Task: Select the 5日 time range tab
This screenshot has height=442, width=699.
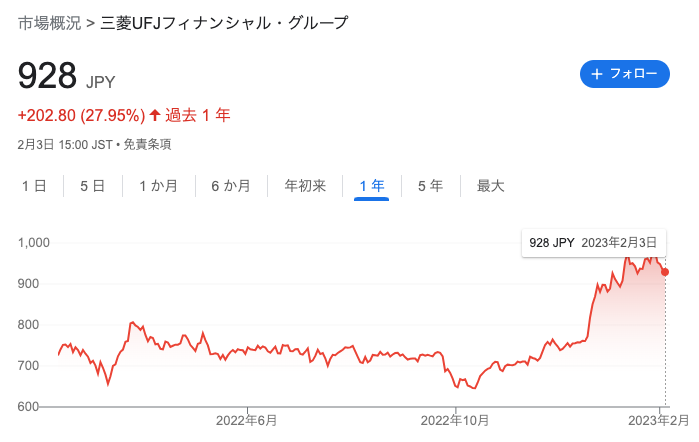Action: click(93, 186)
